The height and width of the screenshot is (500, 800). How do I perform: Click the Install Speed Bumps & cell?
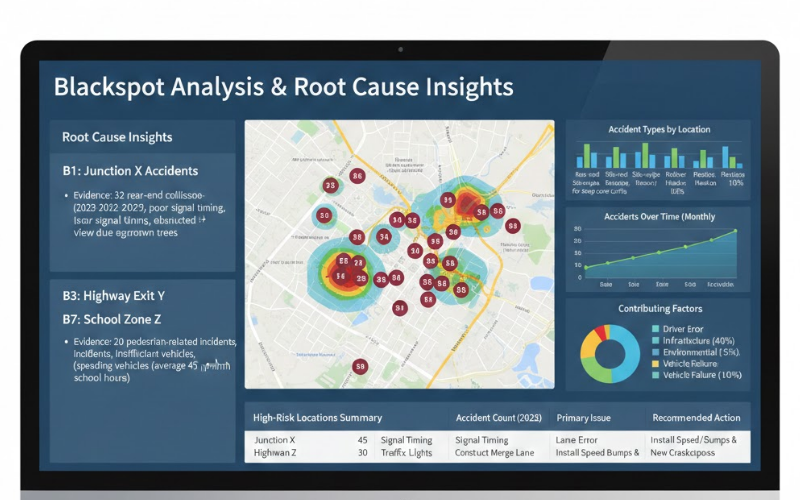(597, 453)
